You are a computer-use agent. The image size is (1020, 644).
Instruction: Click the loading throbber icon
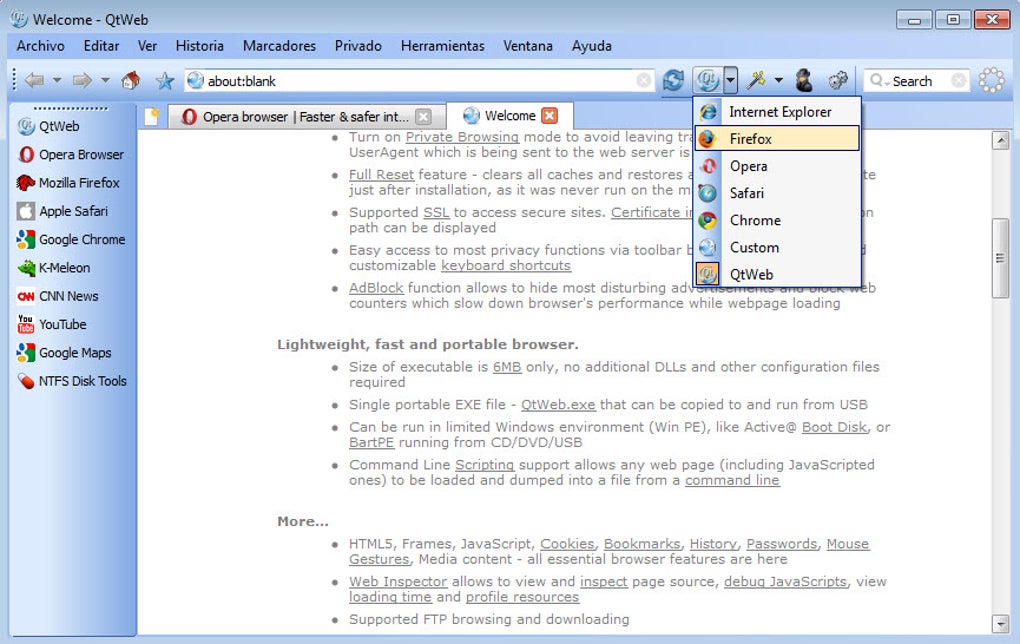(x=991, y=81)
